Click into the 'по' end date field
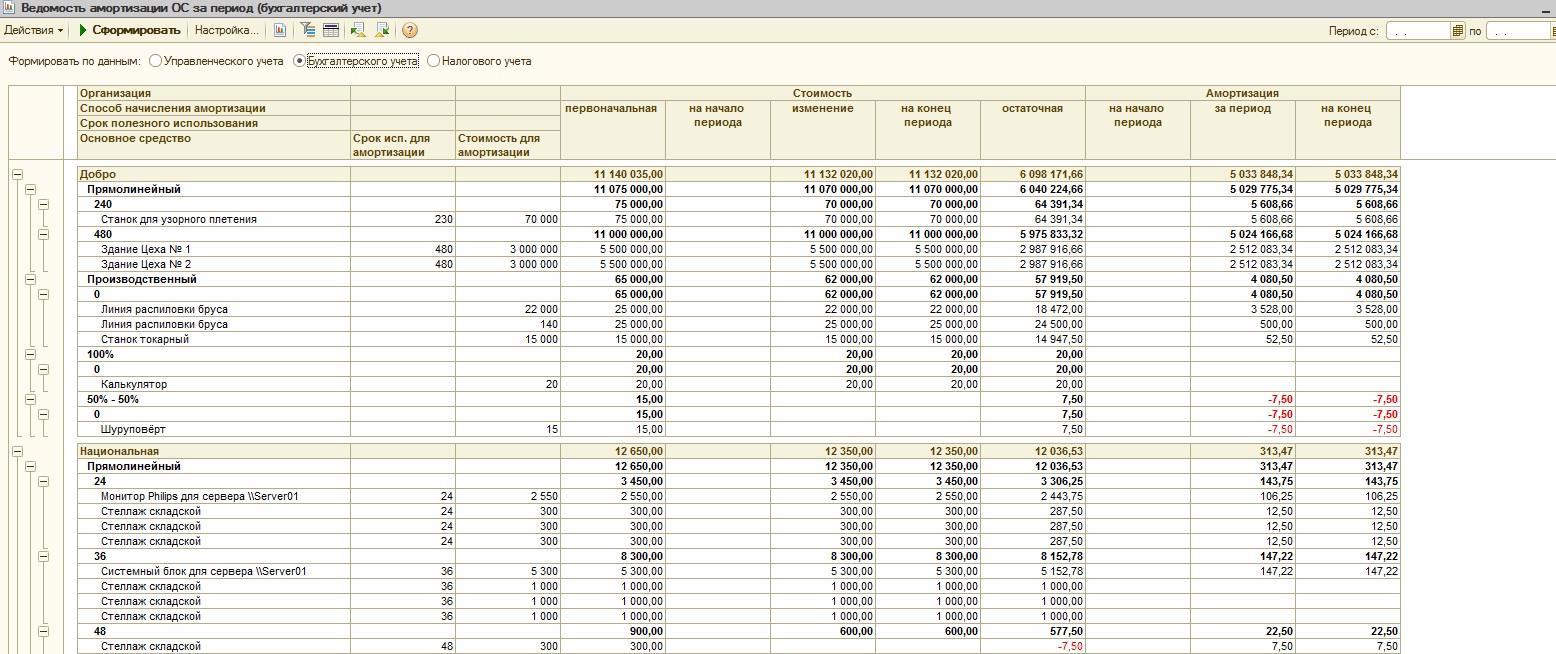 click(x=1516, y=31)
